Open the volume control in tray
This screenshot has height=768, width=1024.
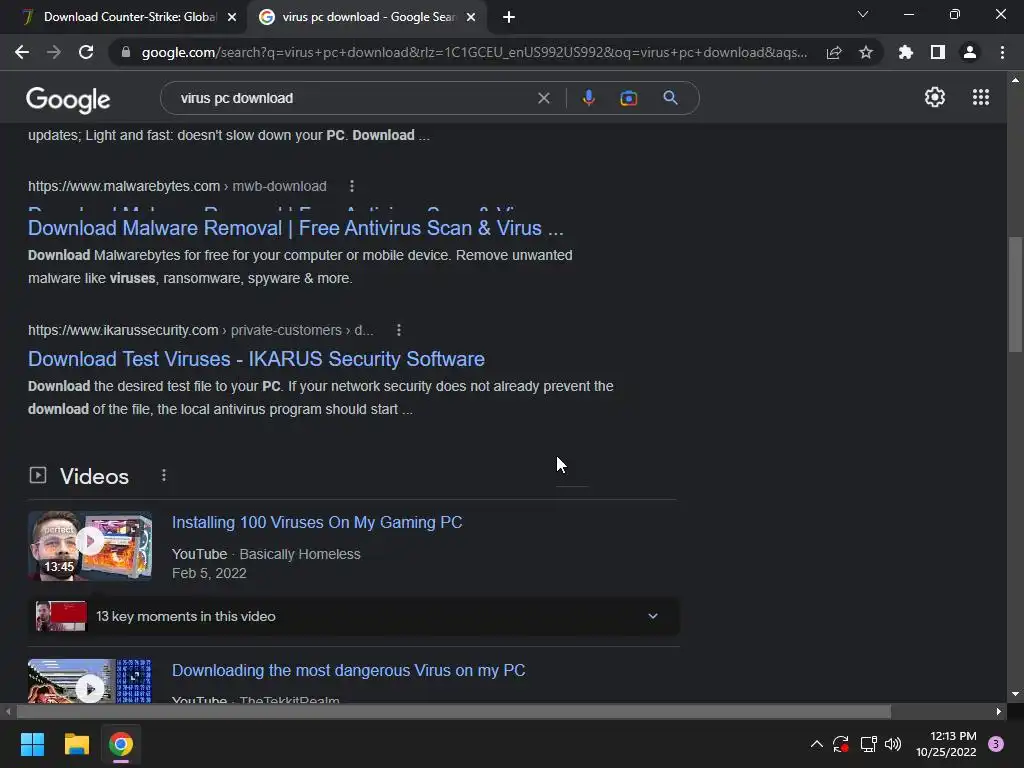tap(893, 744)
